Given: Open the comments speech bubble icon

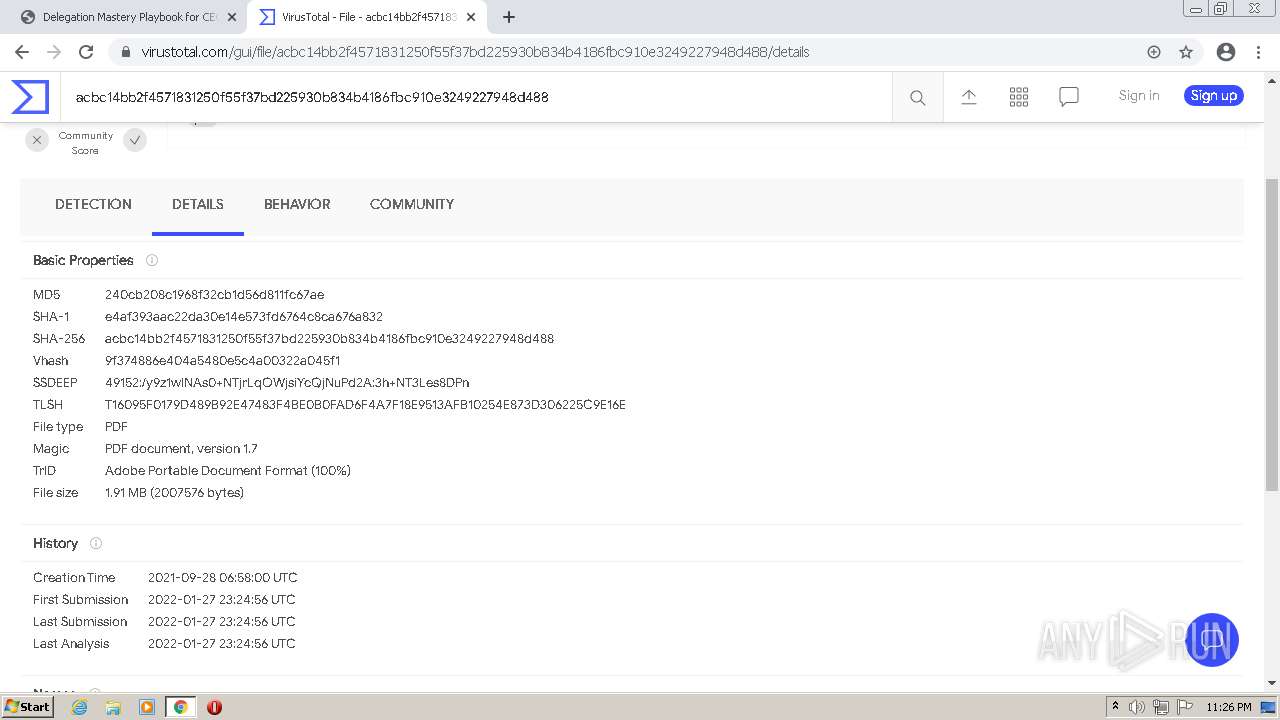Looking at the screenshot, I should click(x=1069, y=97).
